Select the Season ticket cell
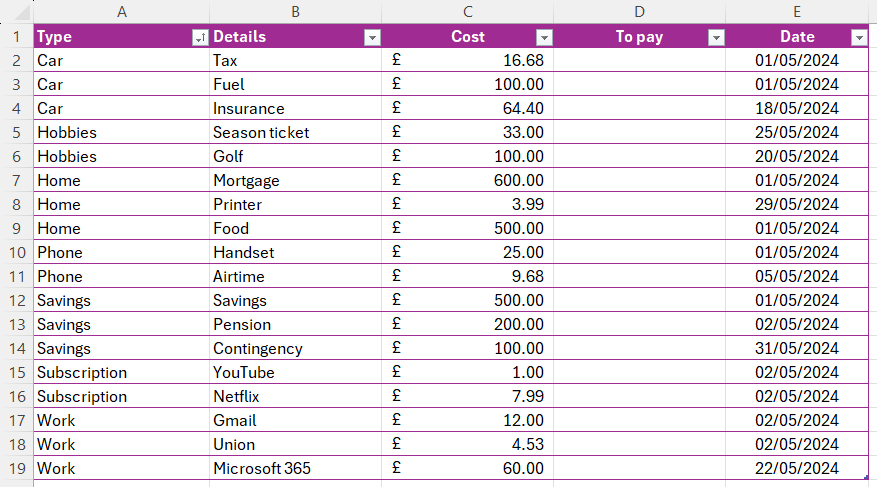This screenshot has height=487, width=877. coord(295,132)
